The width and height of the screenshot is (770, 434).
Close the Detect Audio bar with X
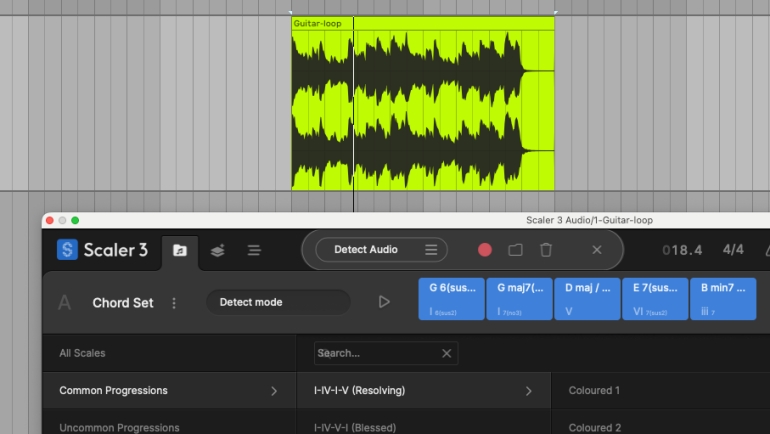597,250
